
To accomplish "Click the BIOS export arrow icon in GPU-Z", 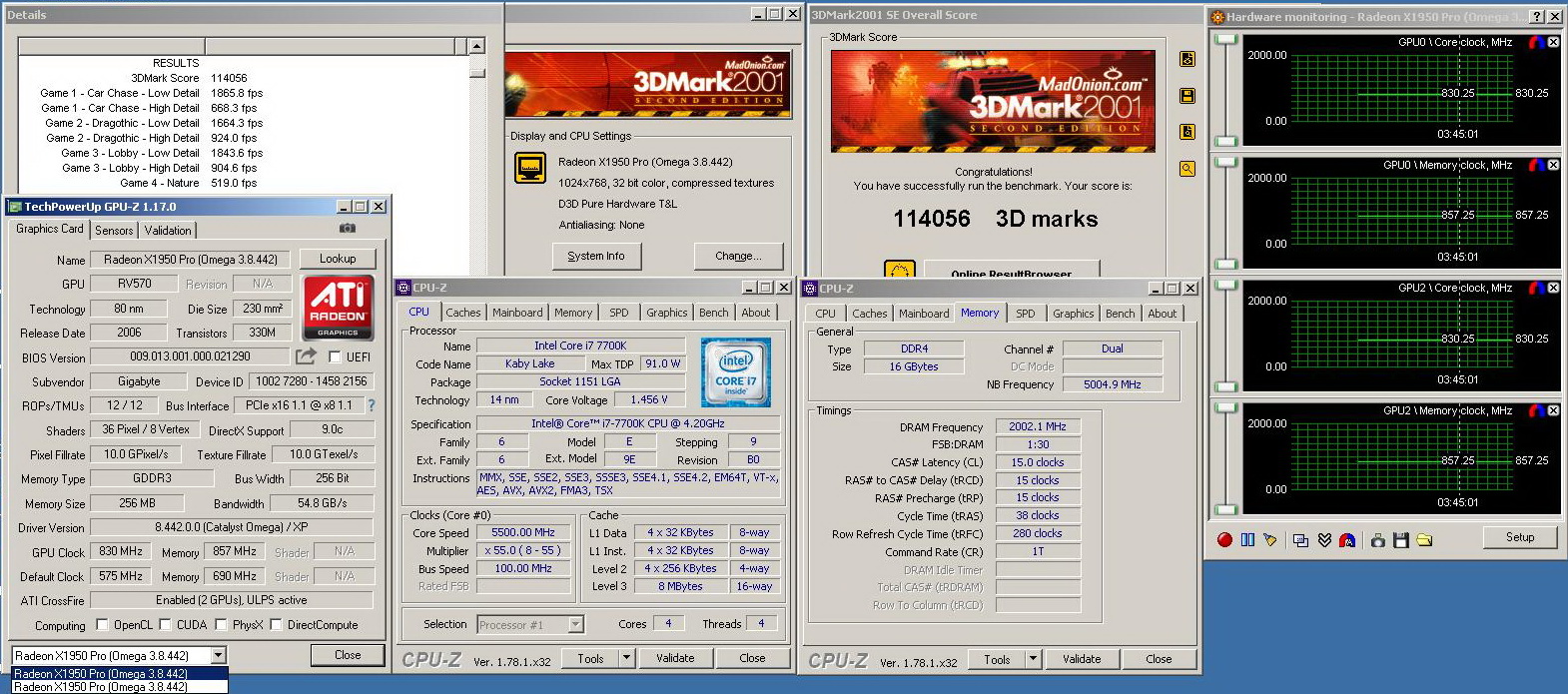I will [306, 356].
